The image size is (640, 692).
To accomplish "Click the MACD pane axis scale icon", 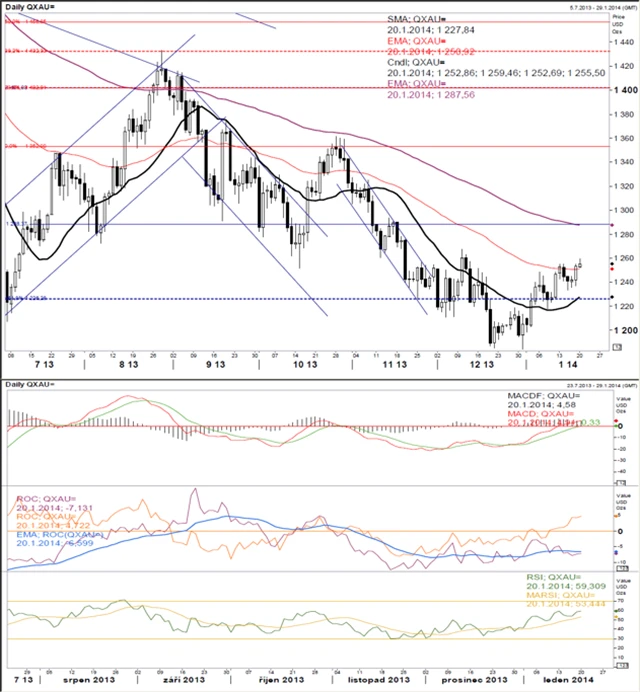I will tap(621, 483).
